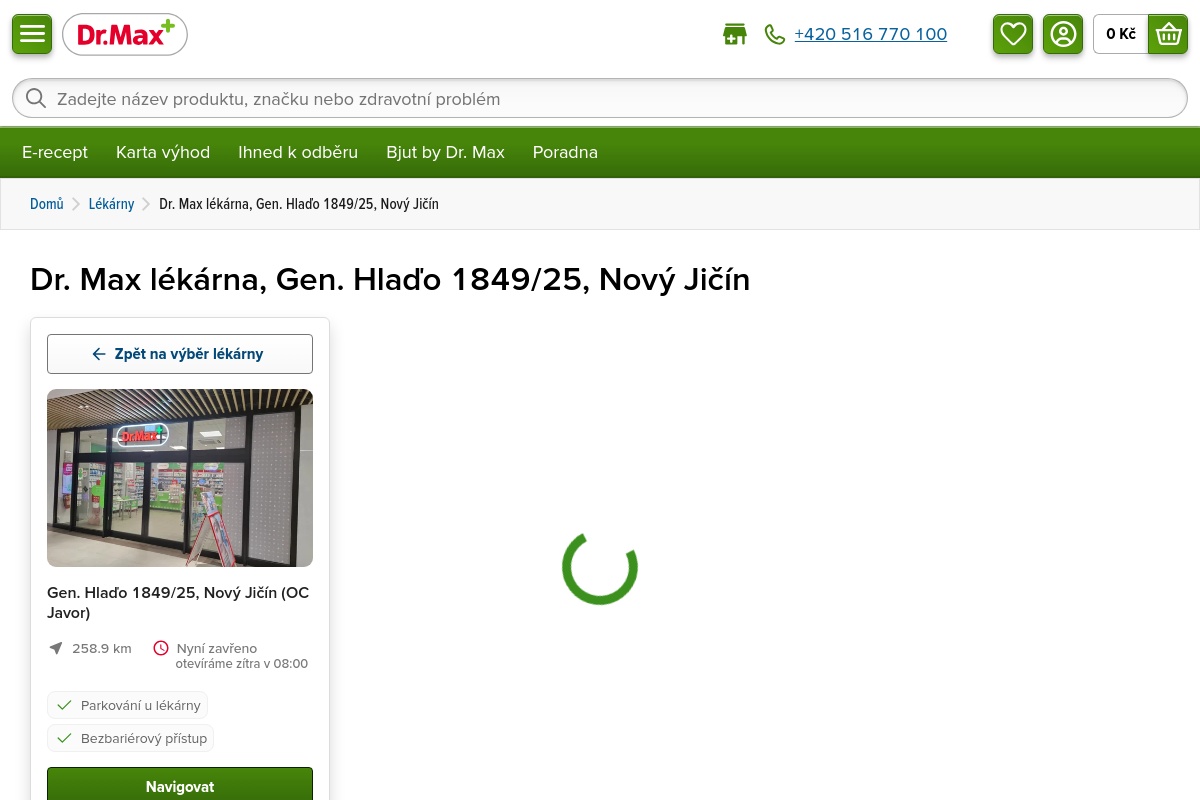Image resolution: width=1200 pixels, height=800 pixels.
Task: Call phone number +420 516 770 100
Action: (871, 34)
